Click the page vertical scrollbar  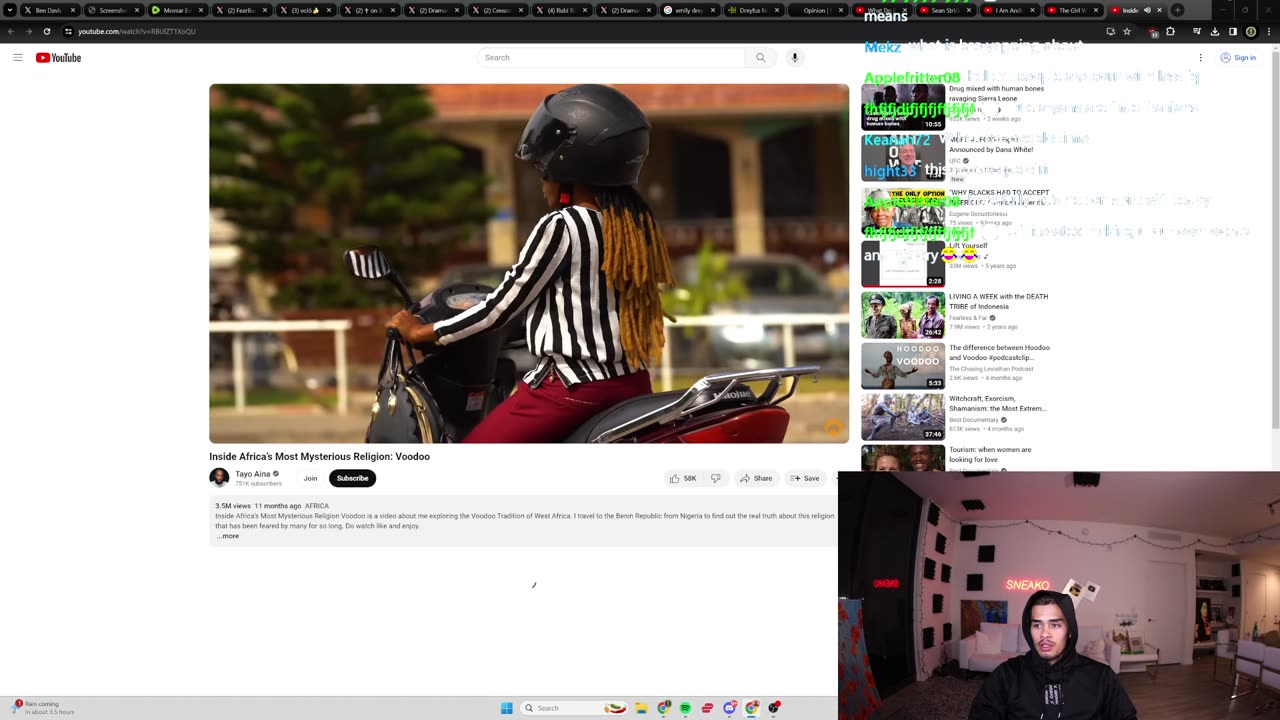[x=1275, y=239]
